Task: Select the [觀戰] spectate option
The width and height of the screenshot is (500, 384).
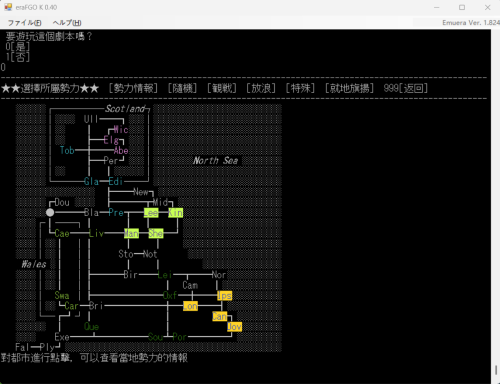Action: tap(222, 88)
